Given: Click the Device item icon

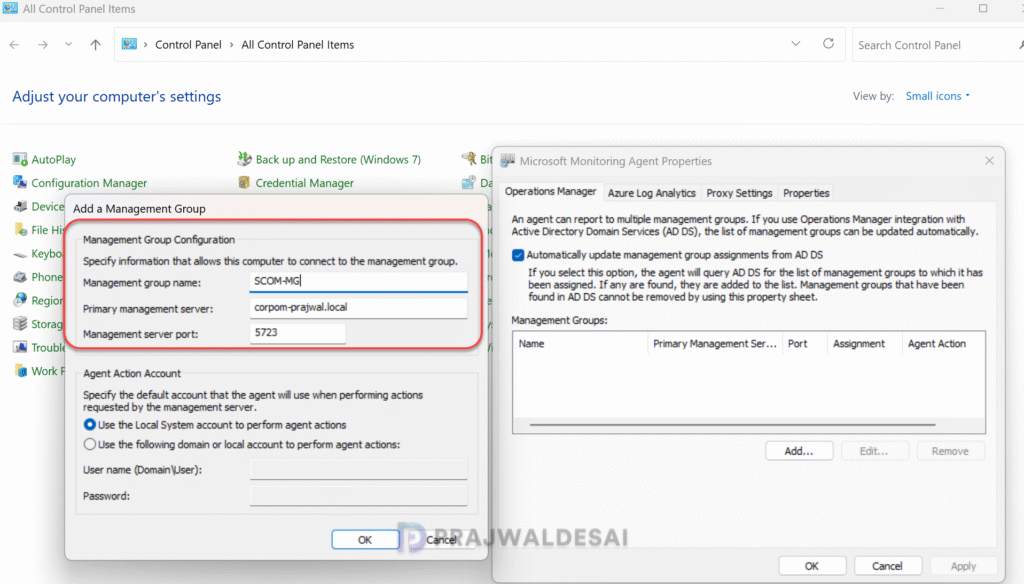Looking at the screenshot, I should [x=20, y=206].
